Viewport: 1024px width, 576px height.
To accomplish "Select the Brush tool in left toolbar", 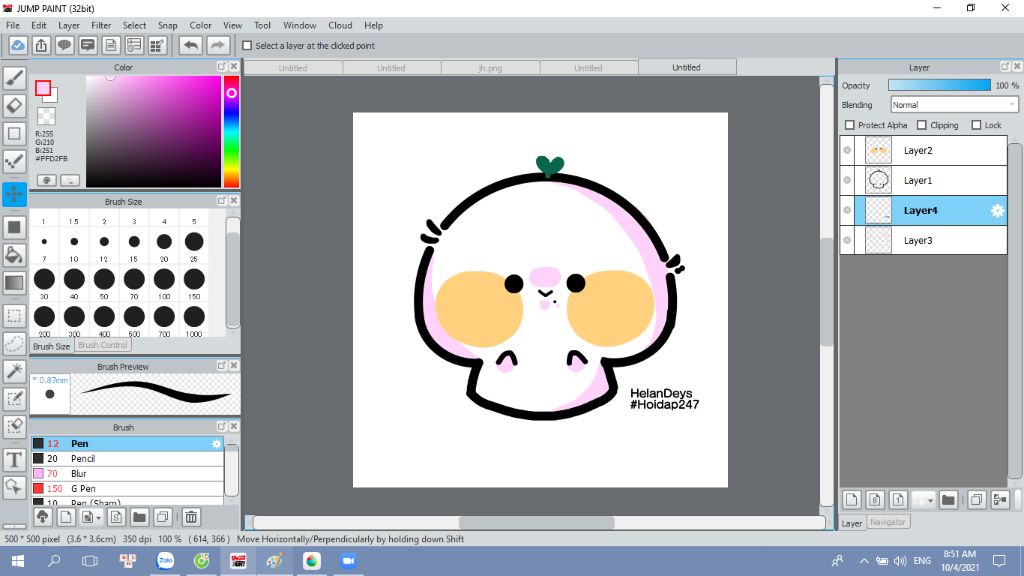I will 14,78.
